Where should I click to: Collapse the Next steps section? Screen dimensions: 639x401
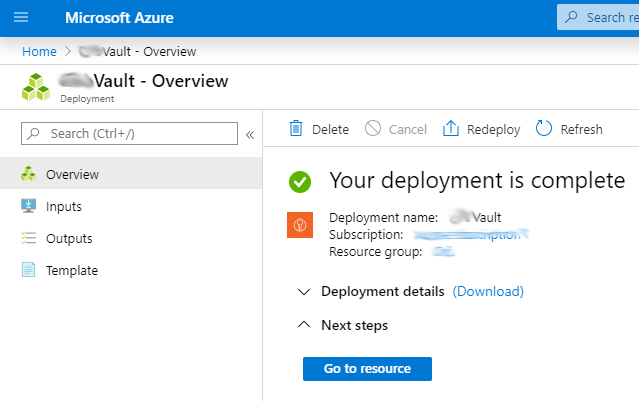pos(304,325)
